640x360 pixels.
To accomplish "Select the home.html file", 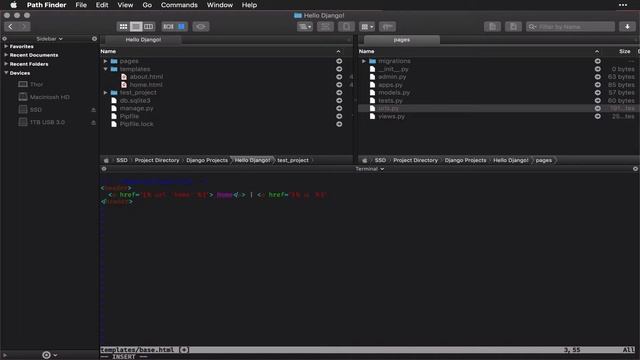I will tap(146, 84).
